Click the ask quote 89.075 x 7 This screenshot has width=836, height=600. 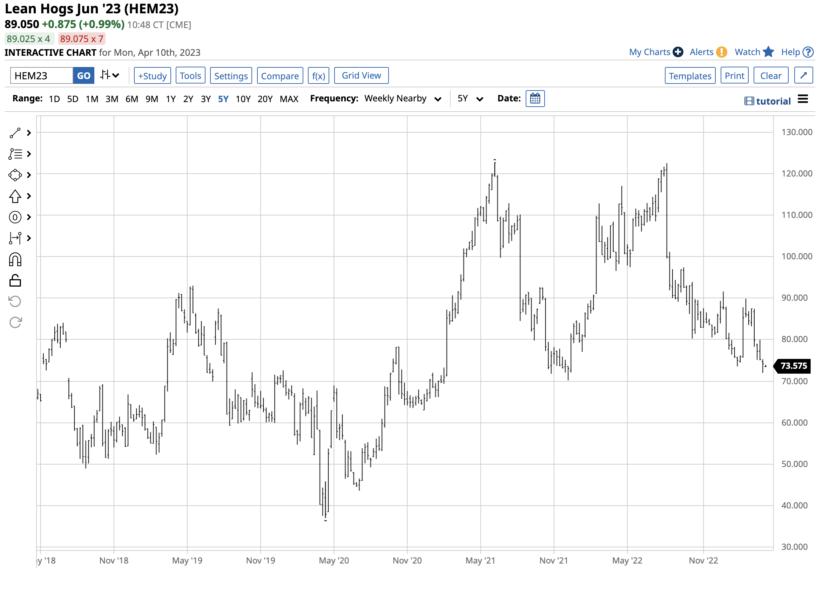(82, 38)
